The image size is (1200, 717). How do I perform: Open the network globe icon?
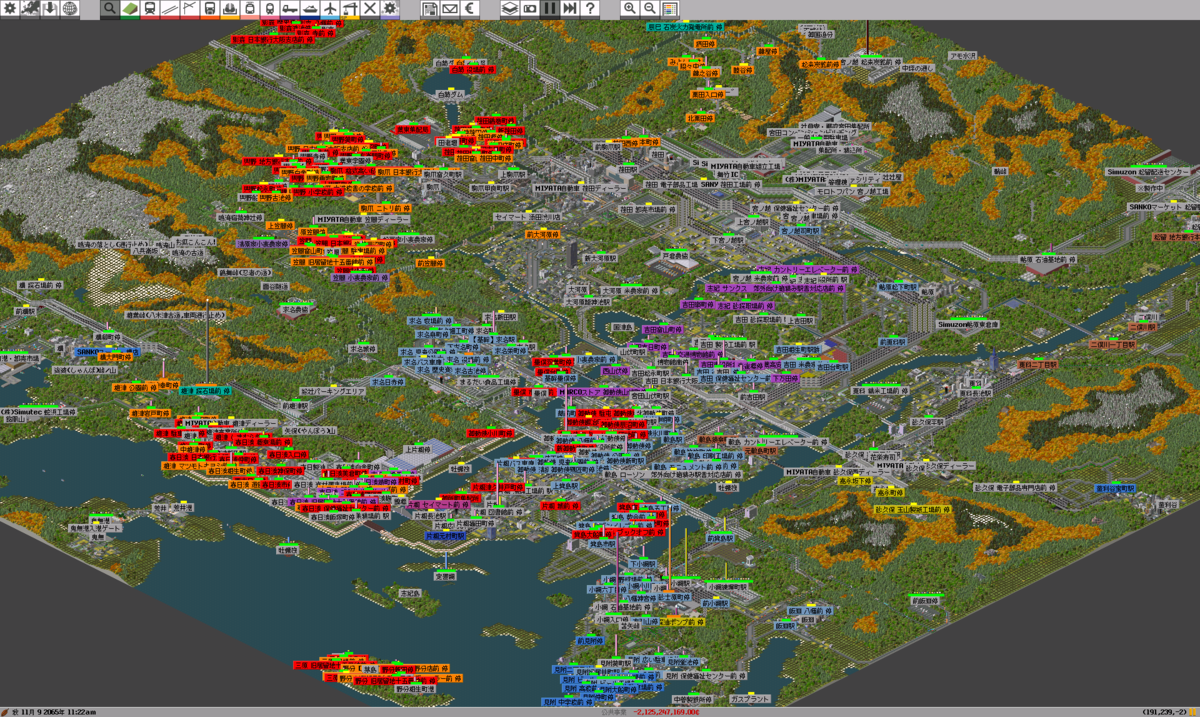point(69,9)
